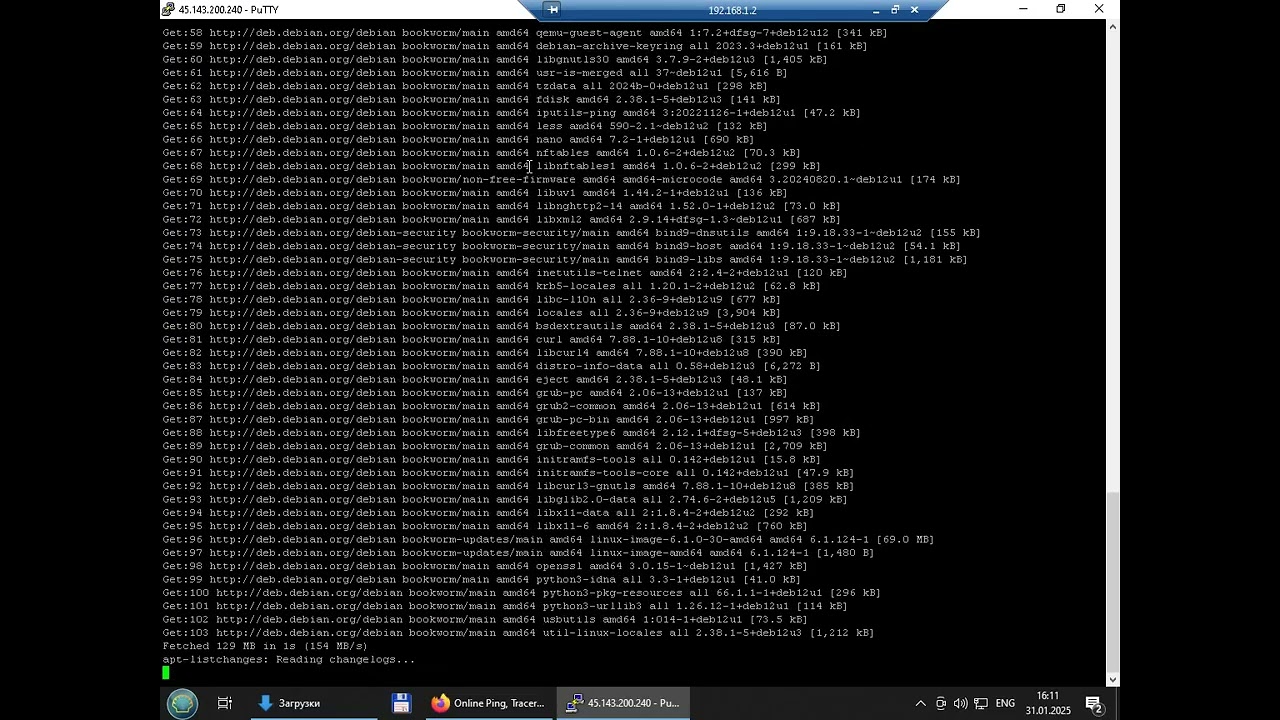Open the volume control in tray
Screen dimensions: 1280x720
(x=960, y=704)
